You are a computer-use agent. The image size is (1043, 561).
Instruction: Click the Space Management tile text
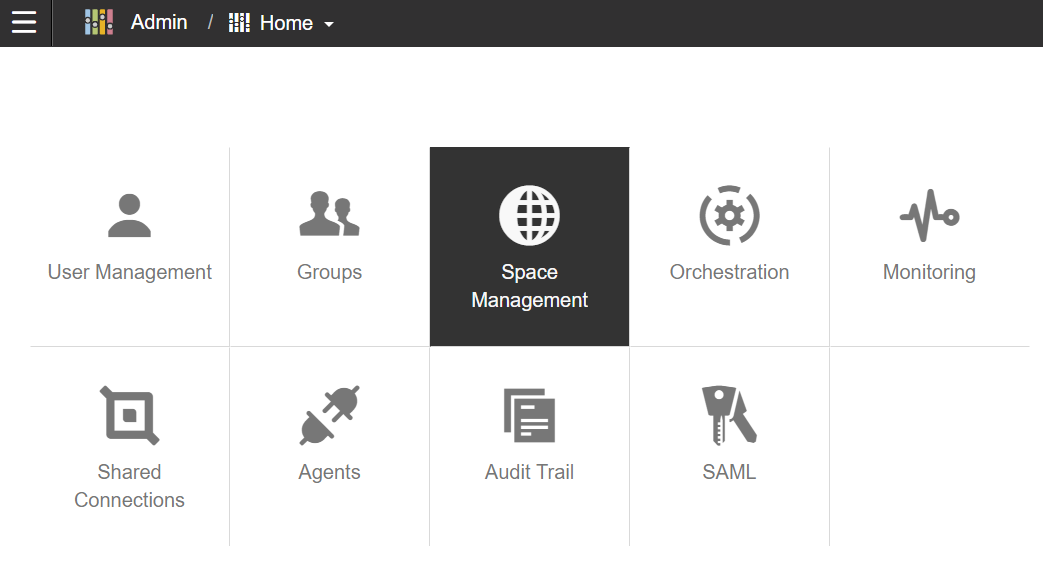[x=529, y=286]
